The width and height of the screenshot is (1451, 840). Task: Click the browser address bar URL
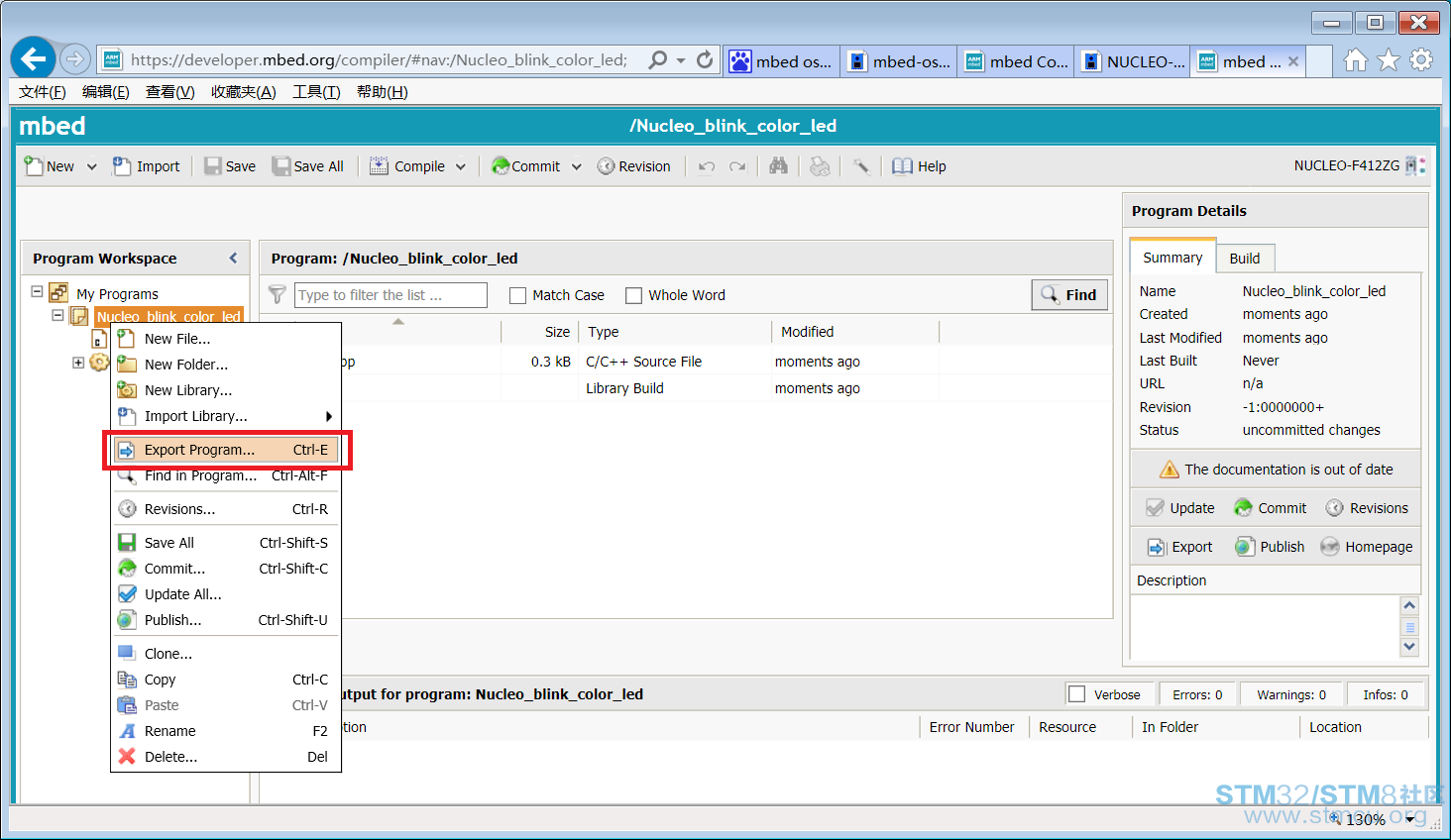click(379, 60)
